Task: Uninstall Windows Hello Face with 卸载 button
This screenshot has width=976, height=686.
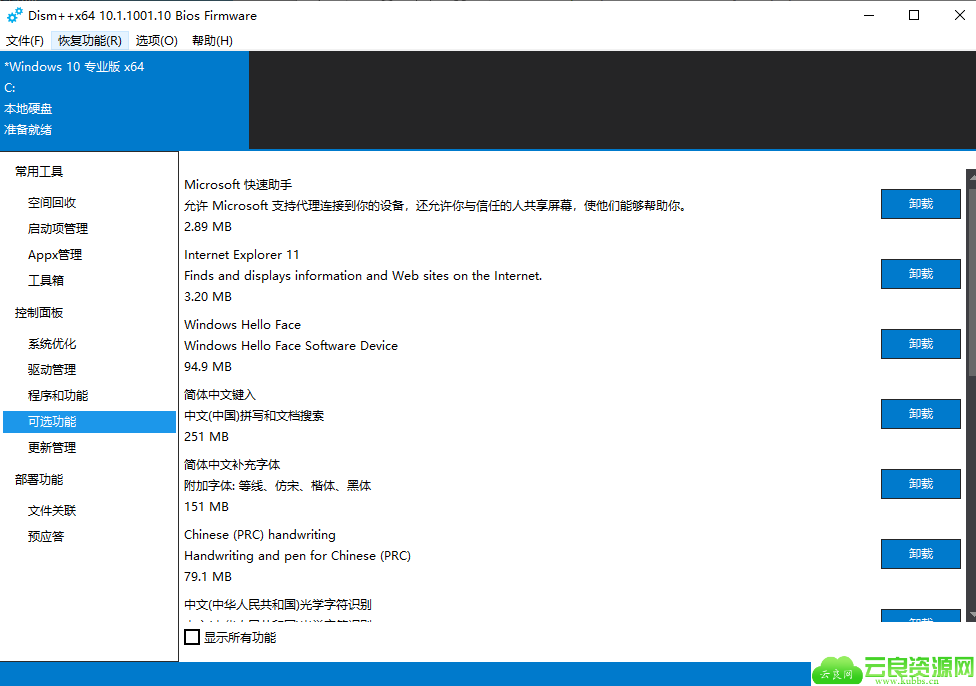Action: [921, 344]
